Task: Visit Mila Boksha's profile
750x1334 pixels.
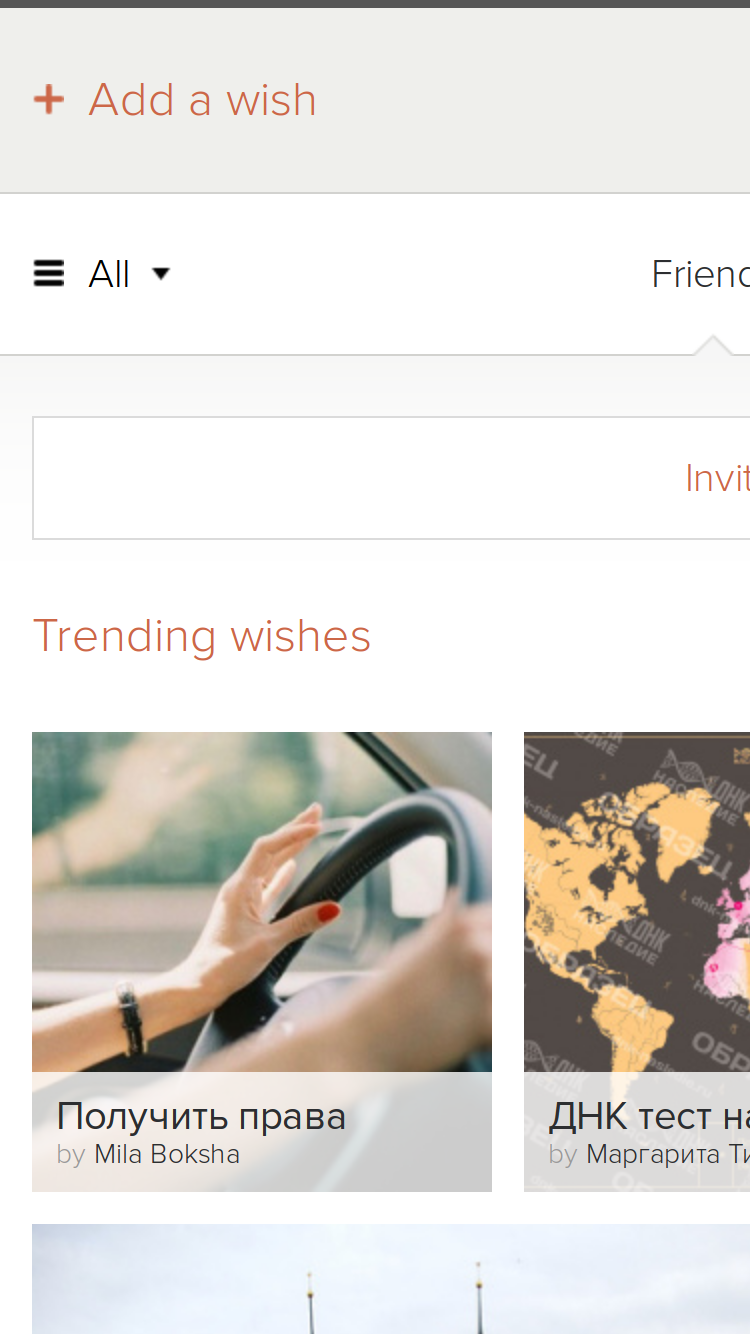Action: point(167,1154)
